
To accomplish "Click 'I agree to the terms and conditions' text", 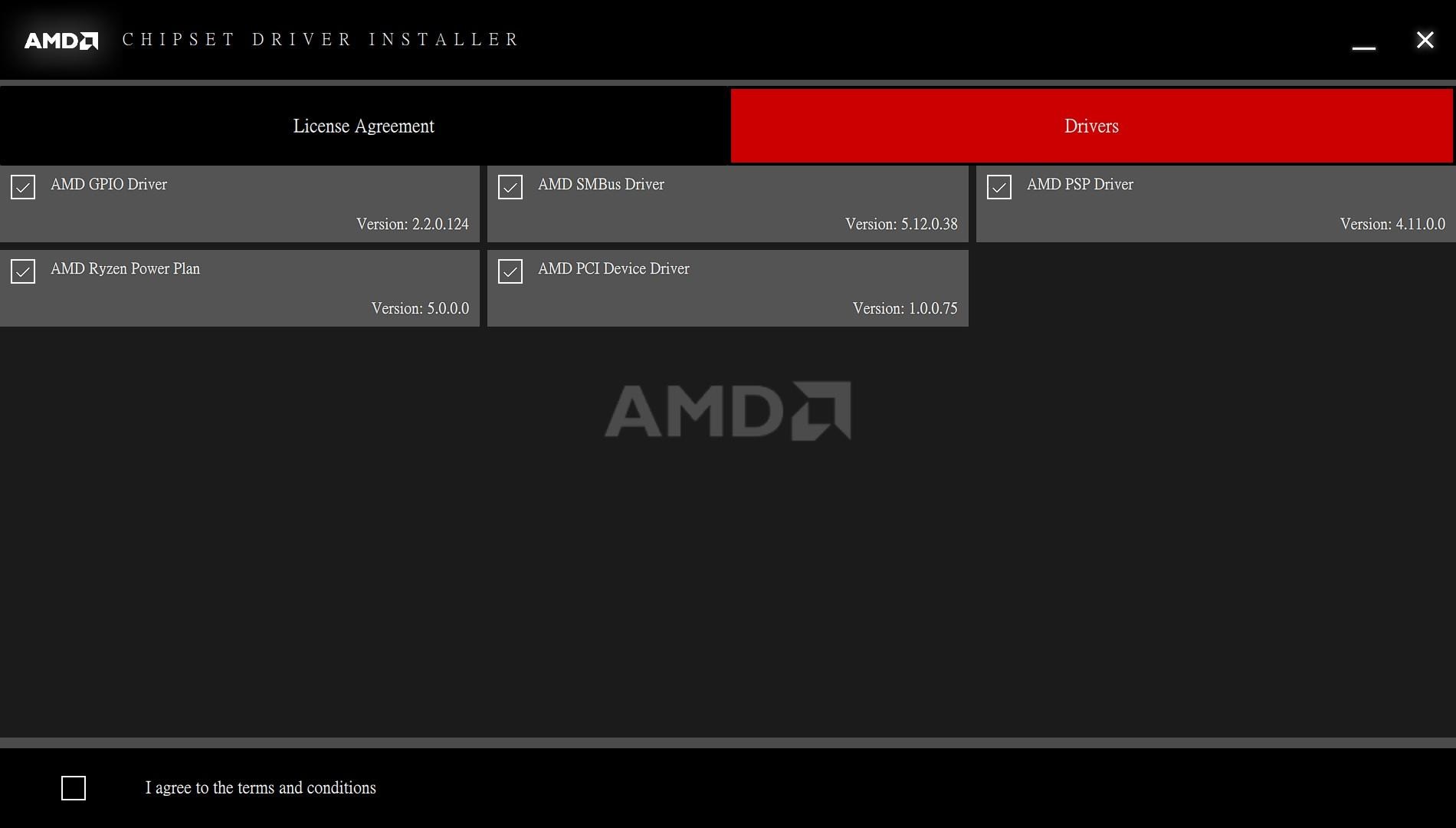I will pyautogui.click(x=261, y=788).
